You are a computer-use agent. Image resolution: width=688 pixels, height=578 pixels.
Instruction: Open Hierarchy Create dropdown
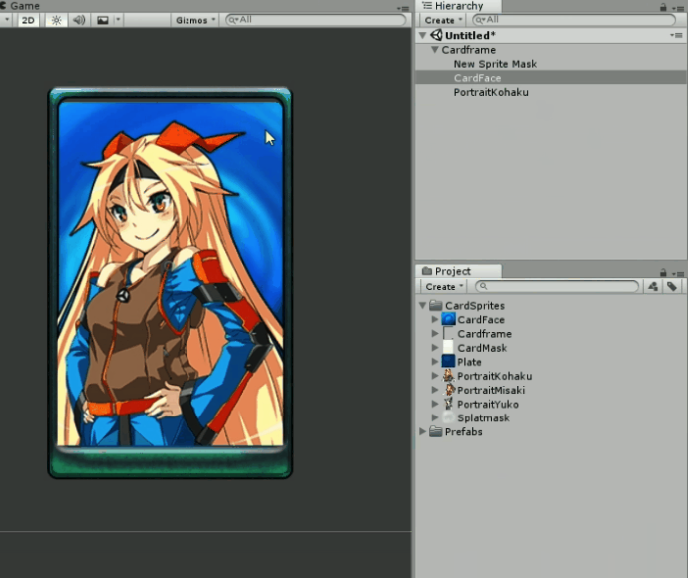coord(443,20)
